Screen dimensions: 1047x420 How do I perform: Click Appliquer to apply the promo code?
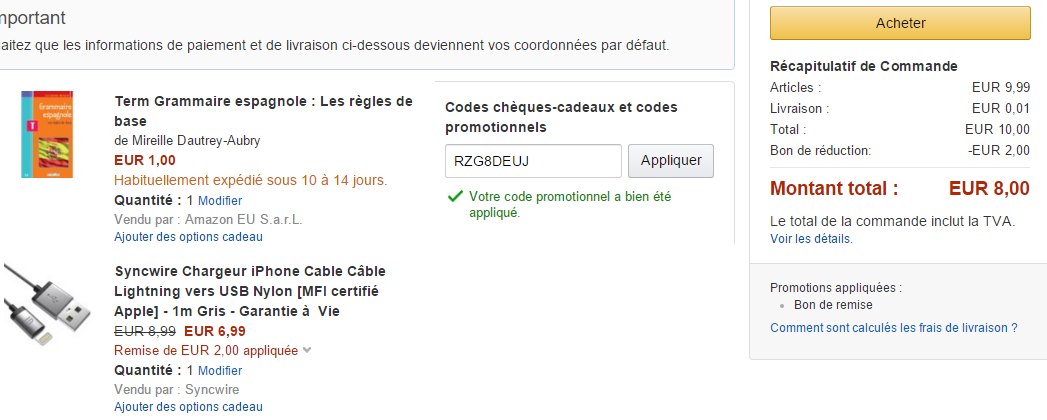point(670,161)
